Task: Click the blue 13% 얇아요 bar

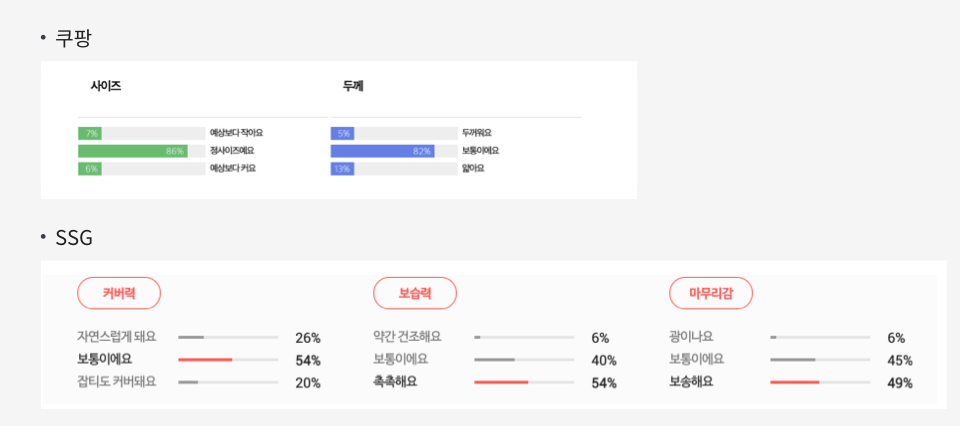Action: [342, 169]
